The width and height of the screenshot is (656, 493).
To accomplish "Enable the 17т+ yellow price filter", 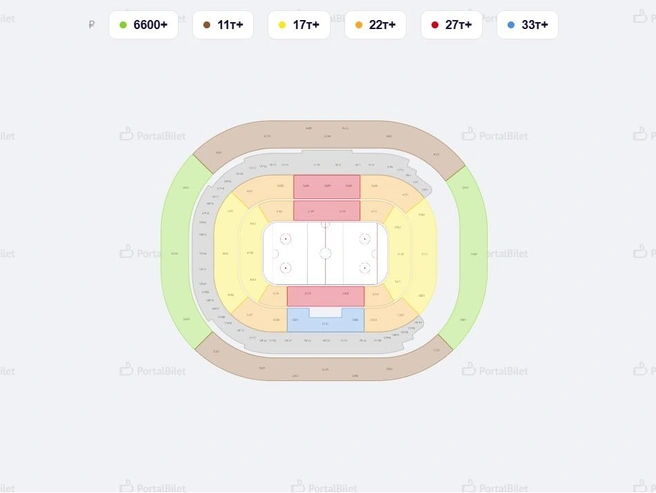I will pos(299,25).
